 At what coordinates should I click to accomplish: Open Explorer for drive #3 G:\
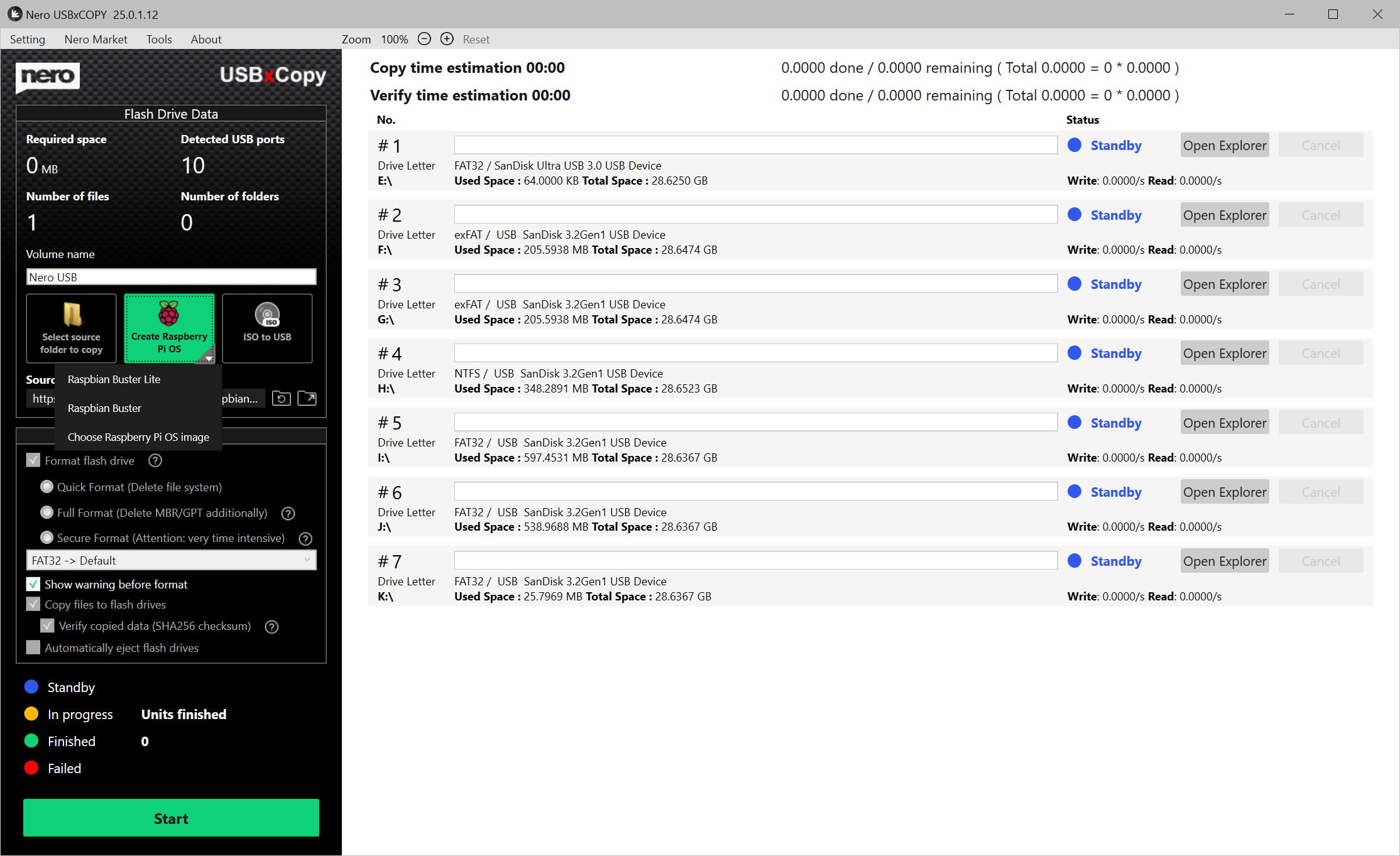coord(1225,284)
